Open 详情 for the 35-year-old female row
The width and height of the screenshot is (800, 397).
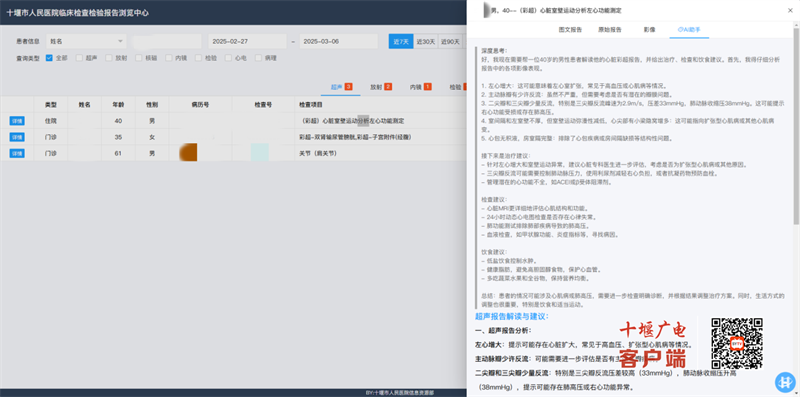tap(17, 137)
